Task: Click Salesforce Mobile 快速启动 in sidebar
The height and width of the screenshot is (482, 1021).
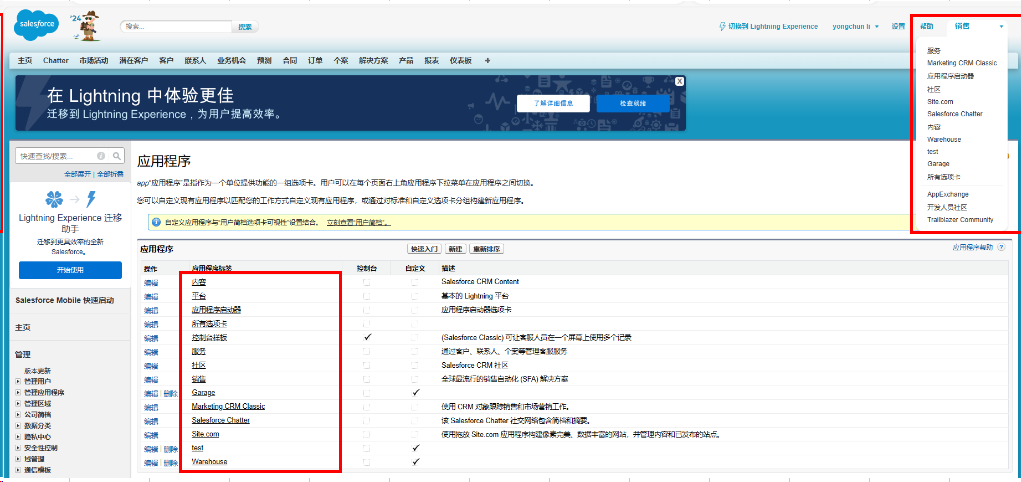Action: point(64,300)
